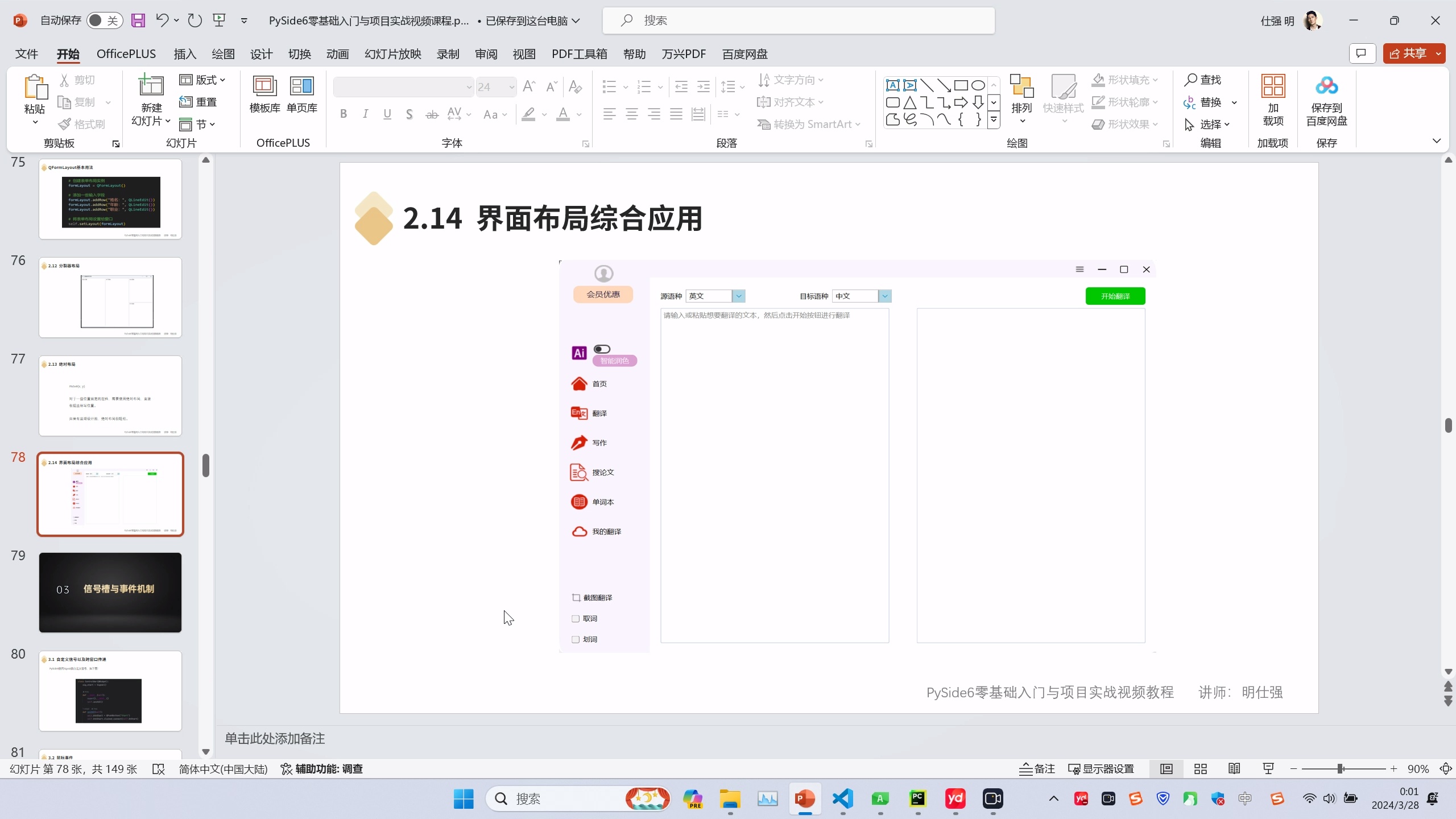The width and height of the screenshot is (1456, 819).
Task: Expand the Select (选择) dropdown
Action: [x=1207, y=124]
